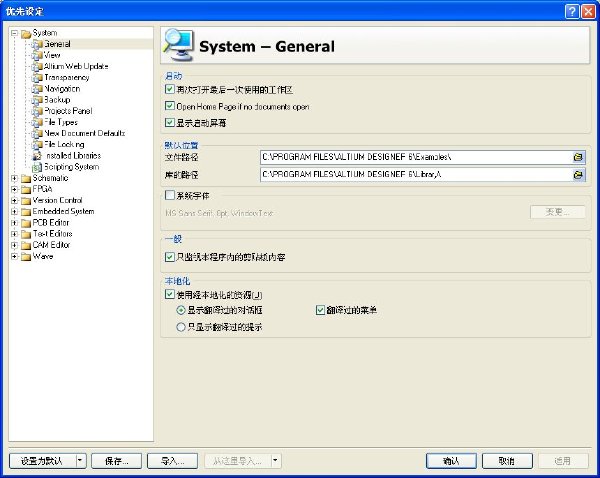The image size is (600, 478).
Task: Expand the Schematic tree node
Action: click(15, 178)
